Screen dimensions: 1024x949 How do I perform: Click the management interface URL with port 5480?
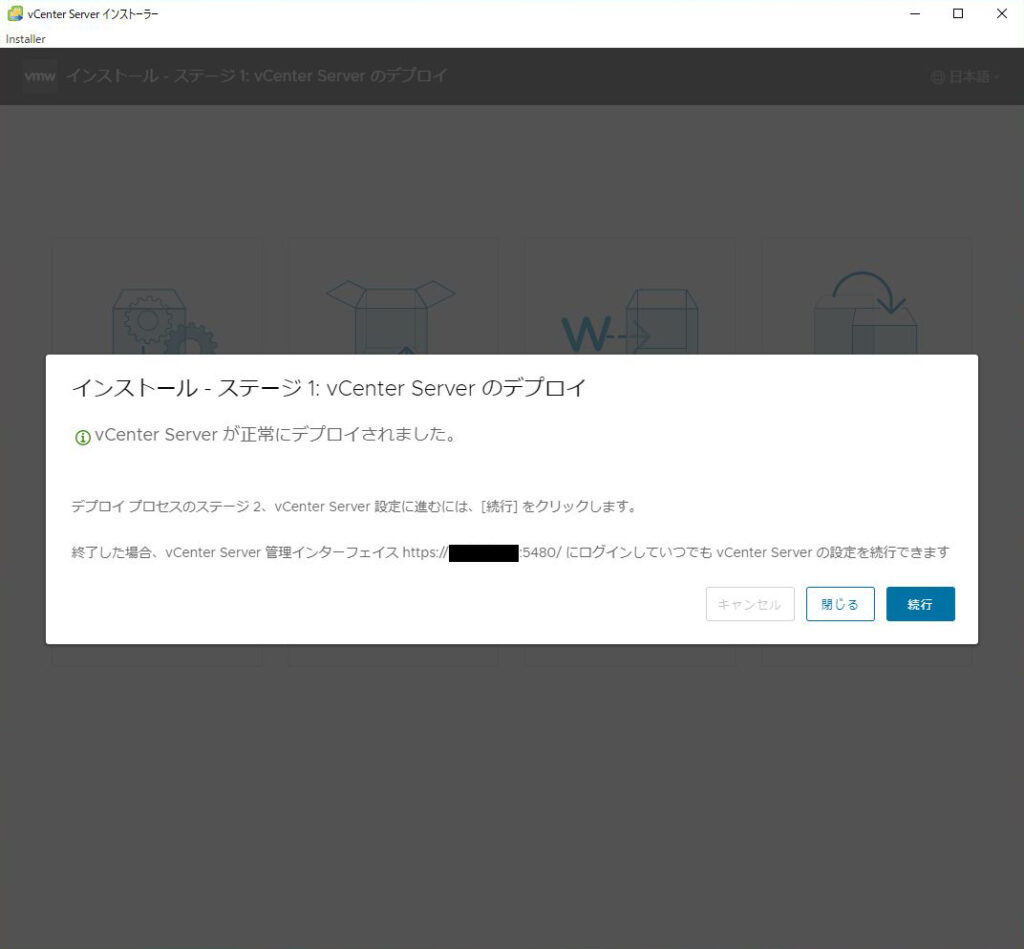(482, 553)
